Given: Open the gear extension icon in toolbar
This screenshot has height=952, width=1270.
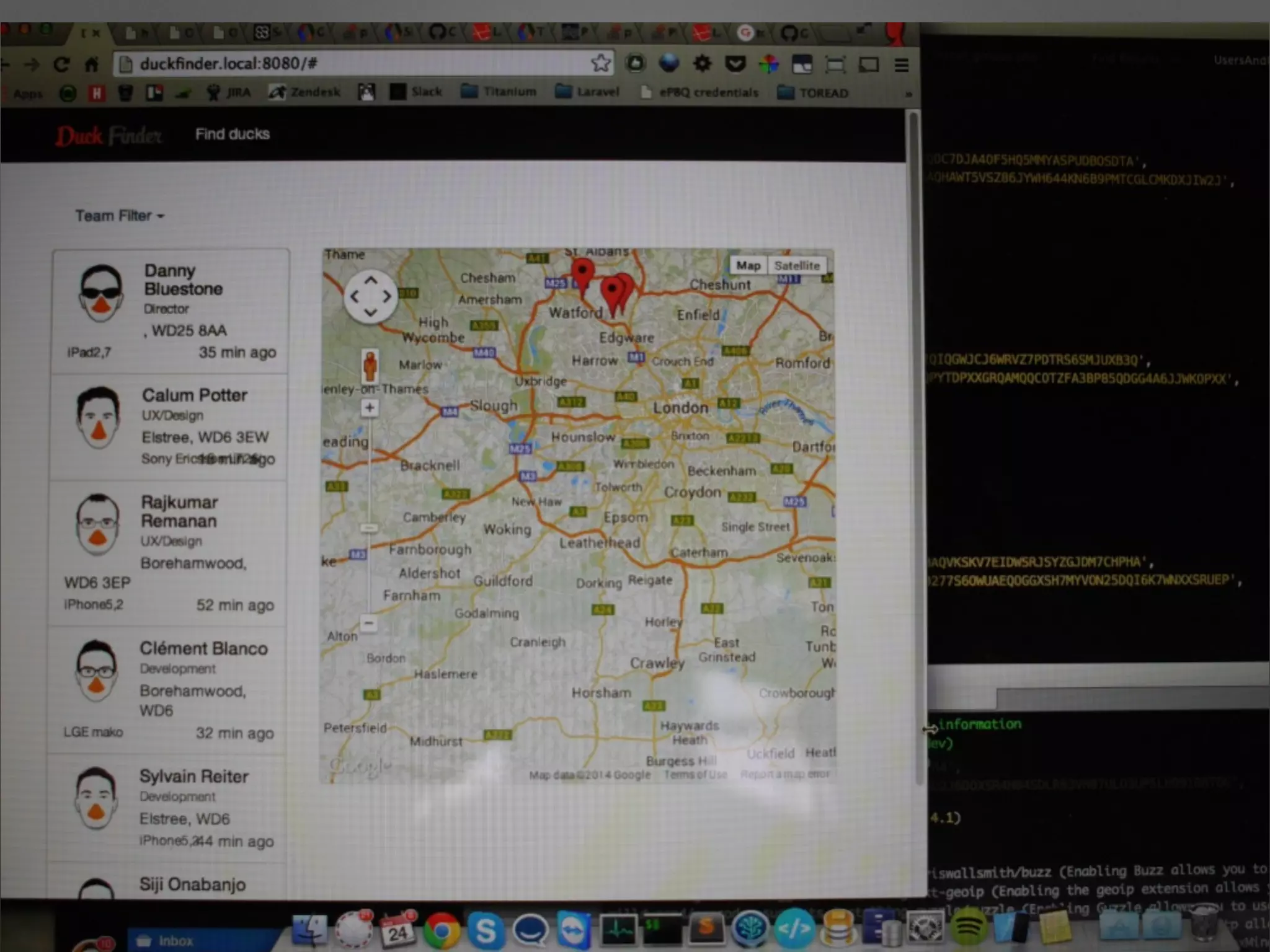Looking at the screenshot, I should [702, 63].
